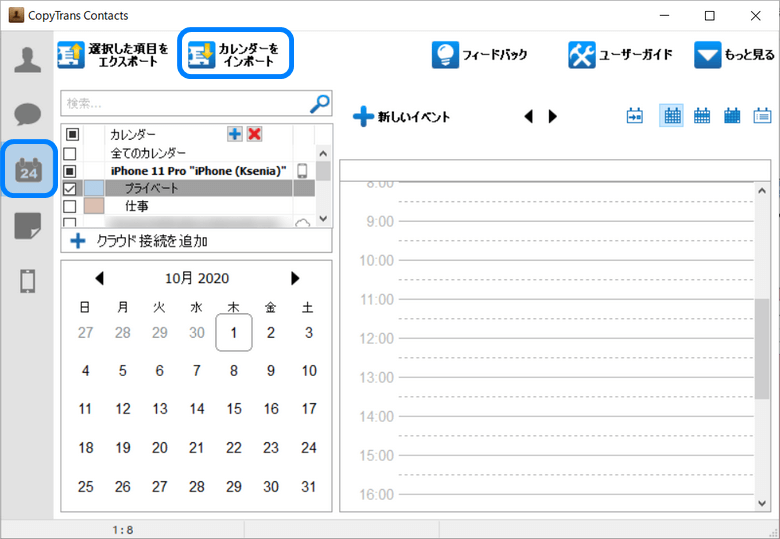Image resolution: width=780 pixels, height=539 pixels.
Task: Open the Notes sidebar section
Action: [27, 226]
